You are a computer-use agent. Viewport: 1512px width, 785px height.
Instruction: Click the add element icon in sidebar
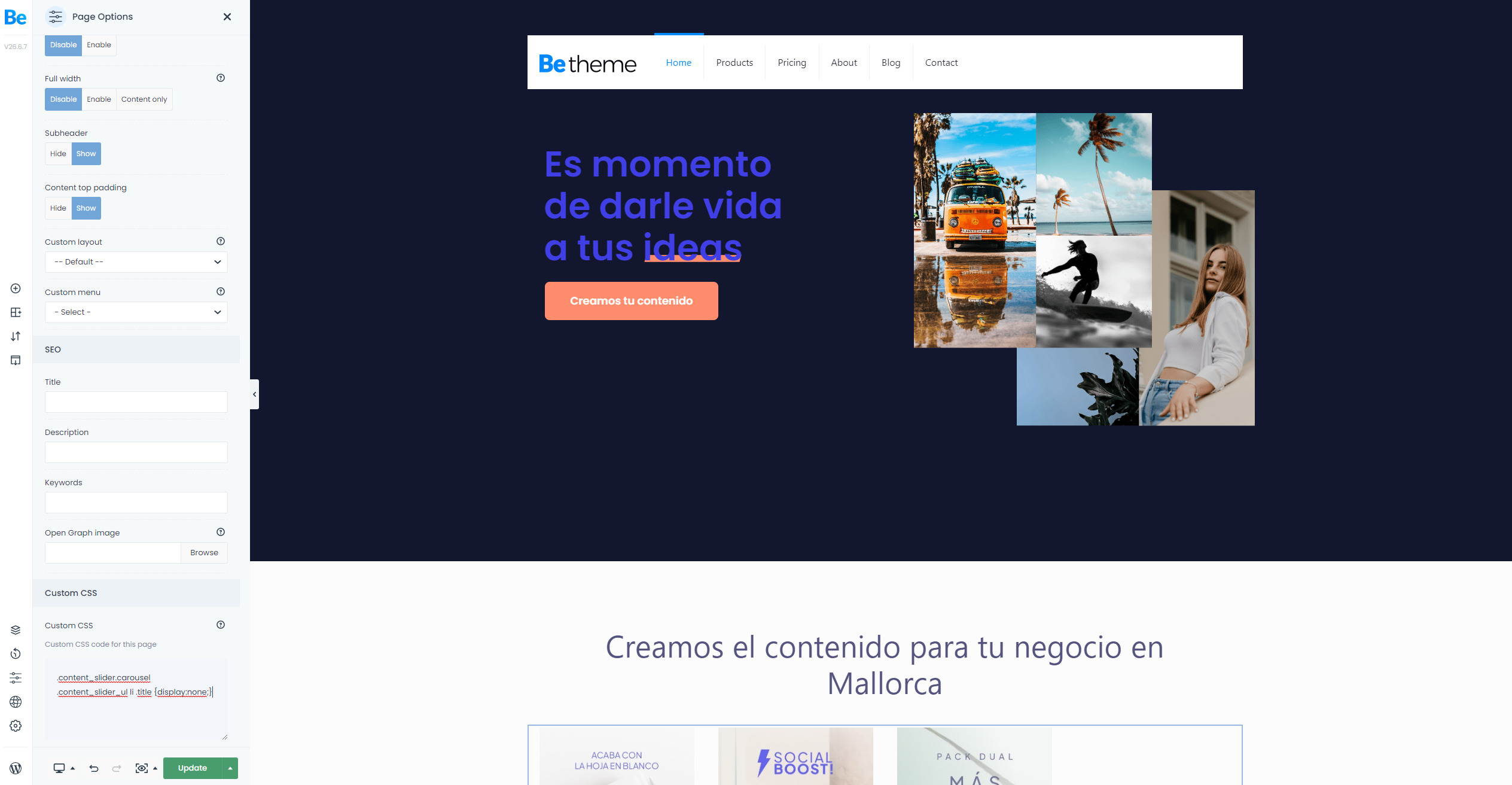[15, 289]
